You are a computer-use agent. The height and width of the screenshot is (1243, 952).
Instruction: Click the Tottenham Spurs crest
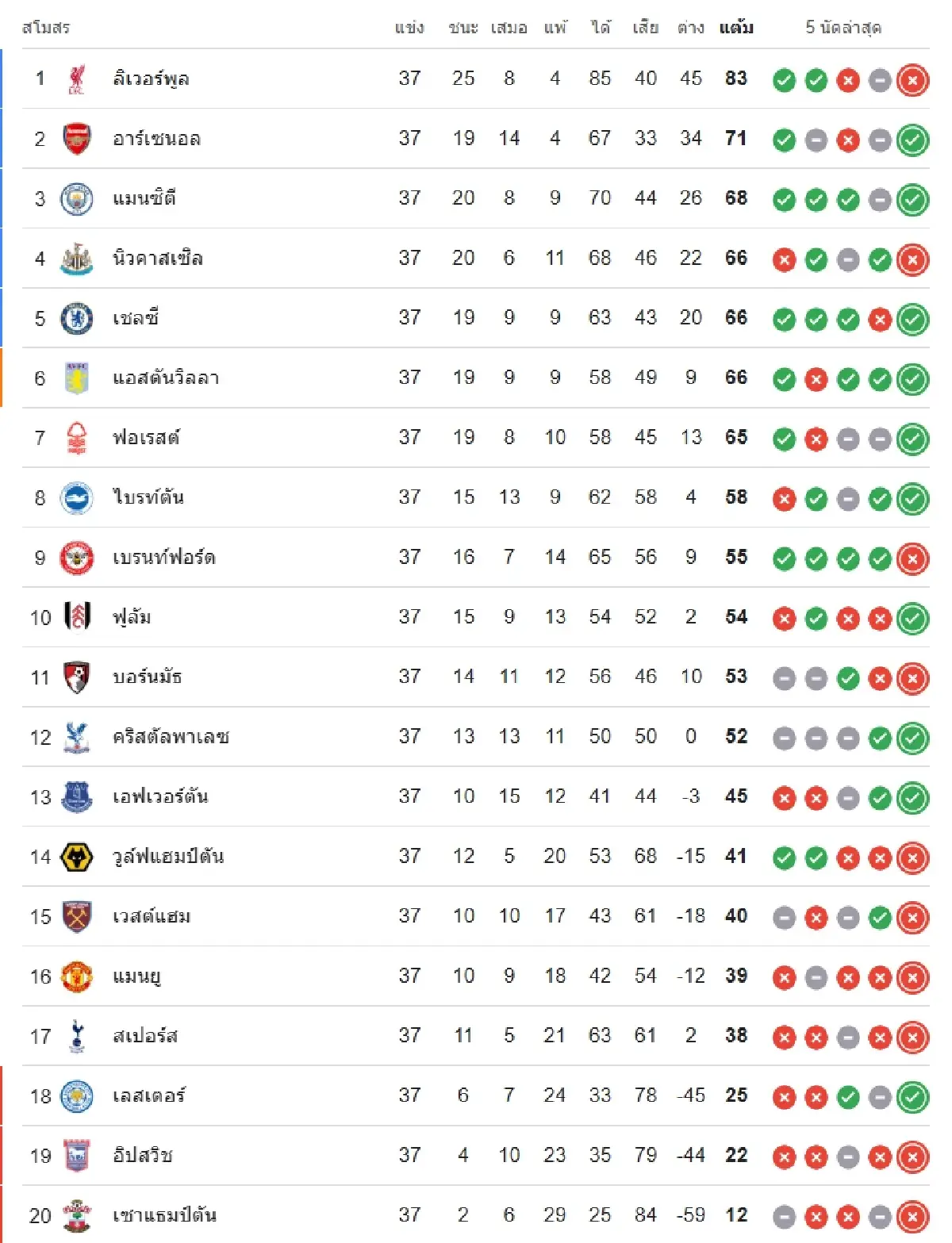tap(77, 1036)
